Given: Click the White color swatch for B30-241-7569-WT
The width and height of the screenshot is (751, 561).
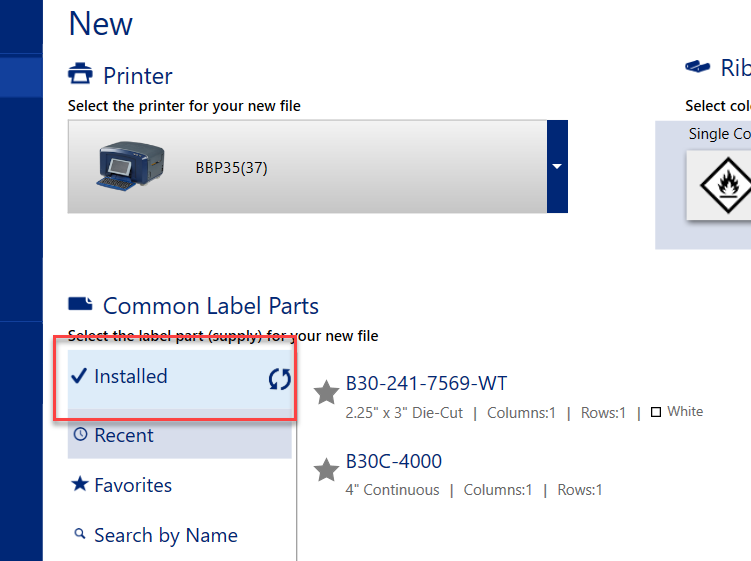Looking at the screenshot, I should click(656, 412).
